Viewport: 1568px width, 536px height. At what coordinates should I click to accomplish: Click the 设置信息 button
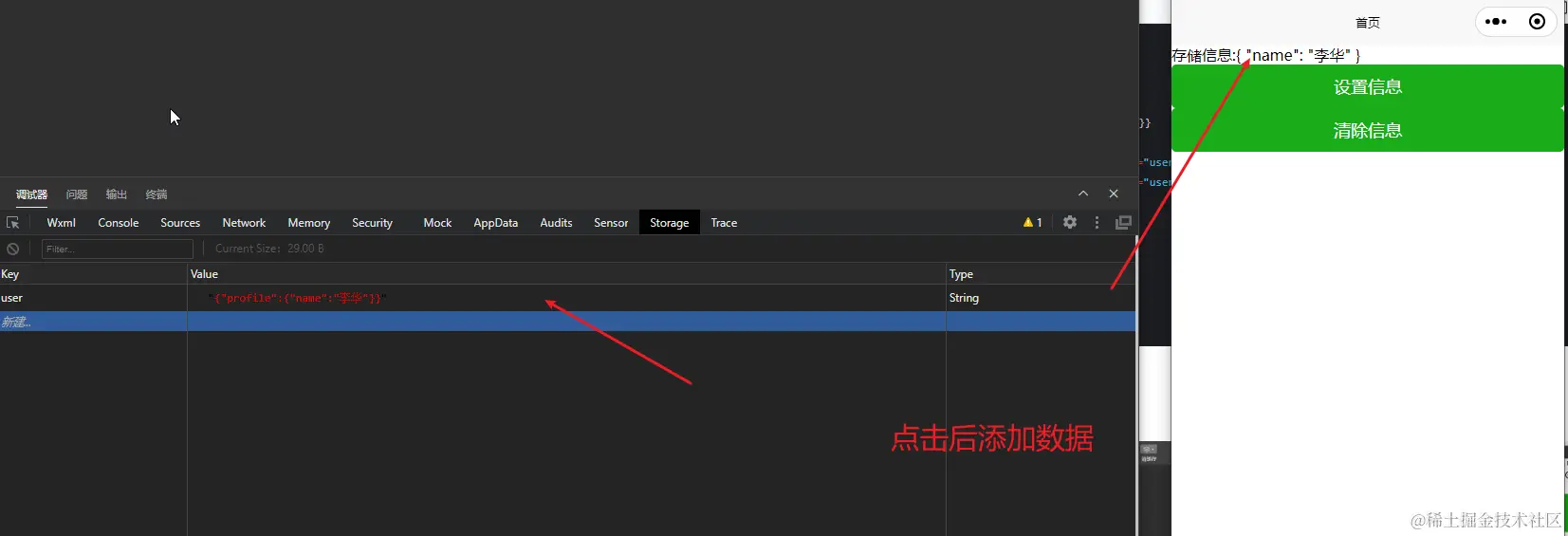1367,87
